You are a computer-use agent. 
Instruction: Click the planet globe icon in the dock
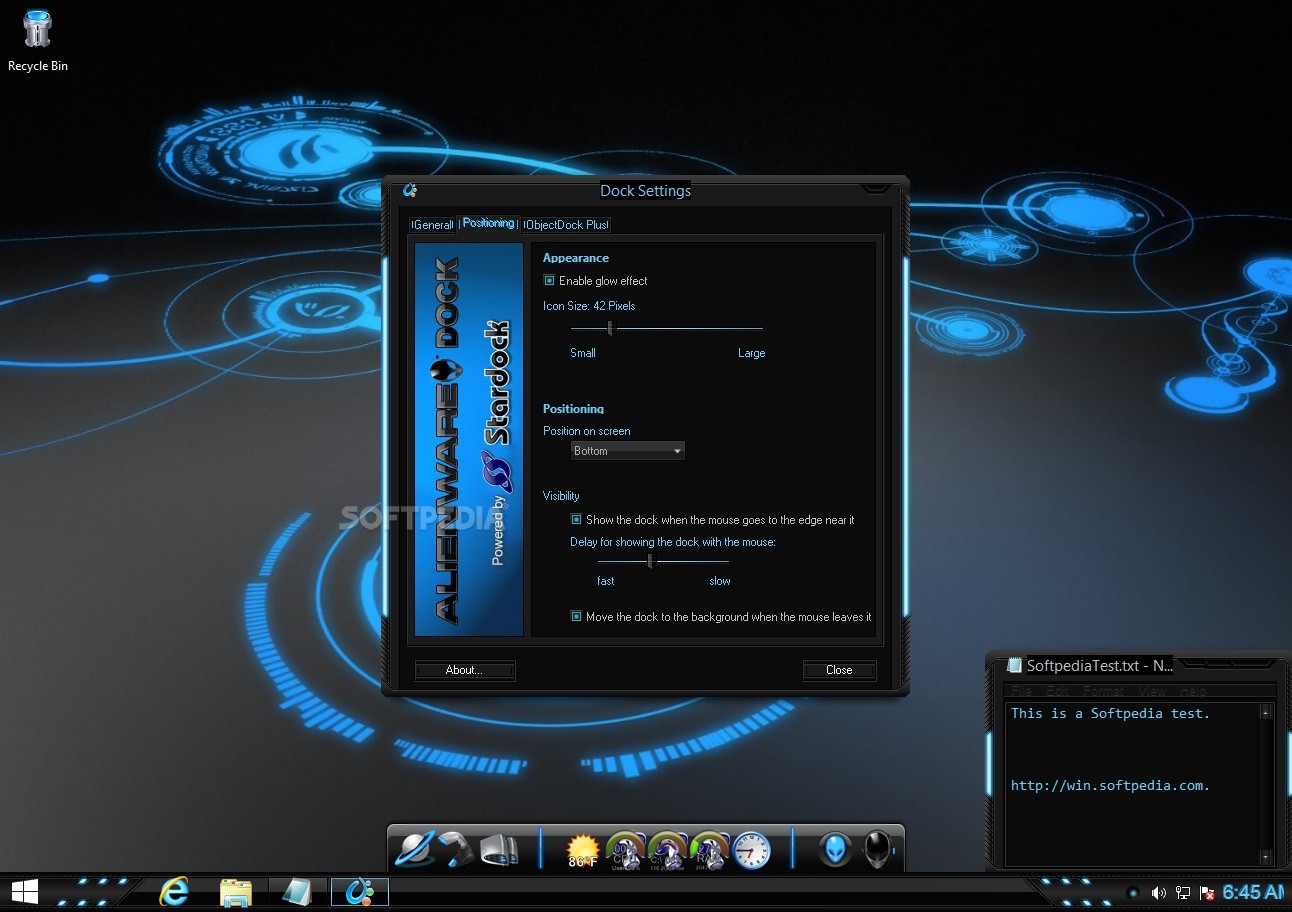pos(414,849)
